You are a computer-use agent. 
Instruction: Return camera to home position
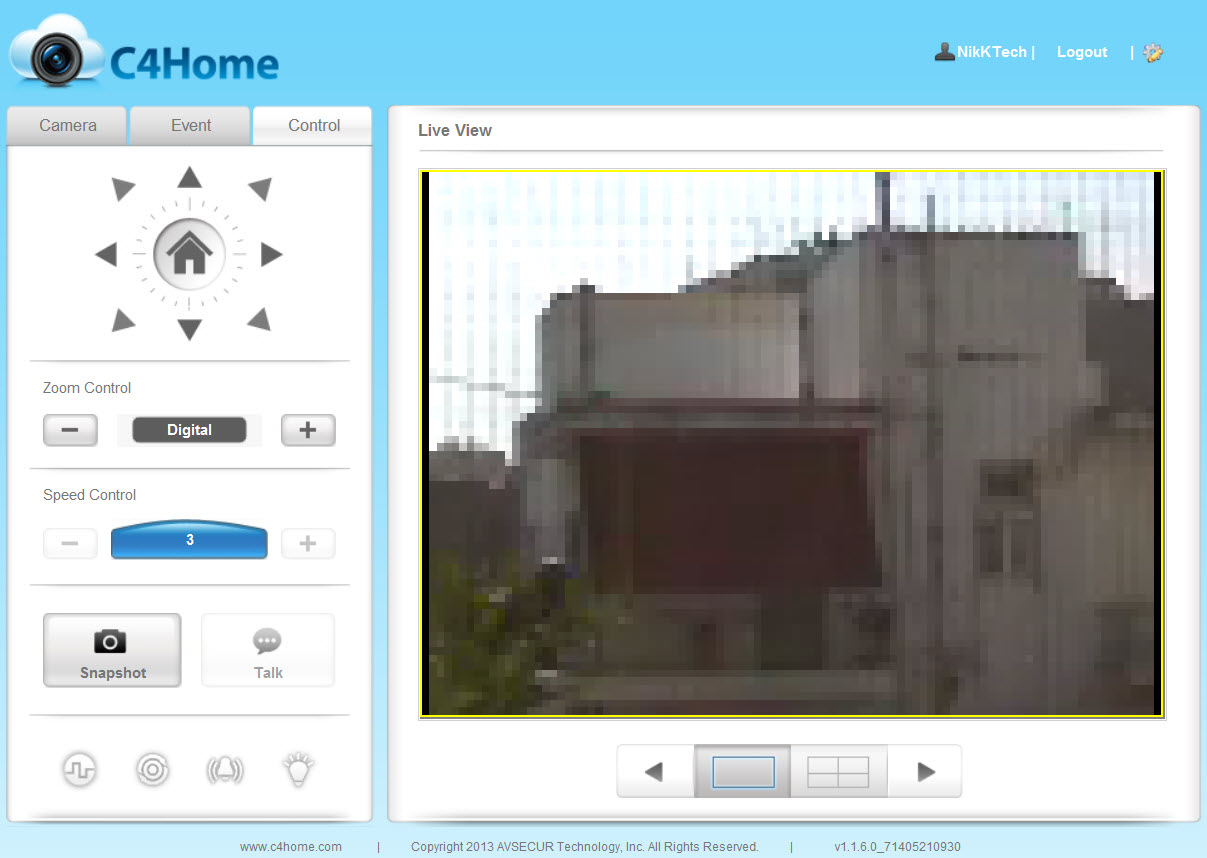point(189,254)
